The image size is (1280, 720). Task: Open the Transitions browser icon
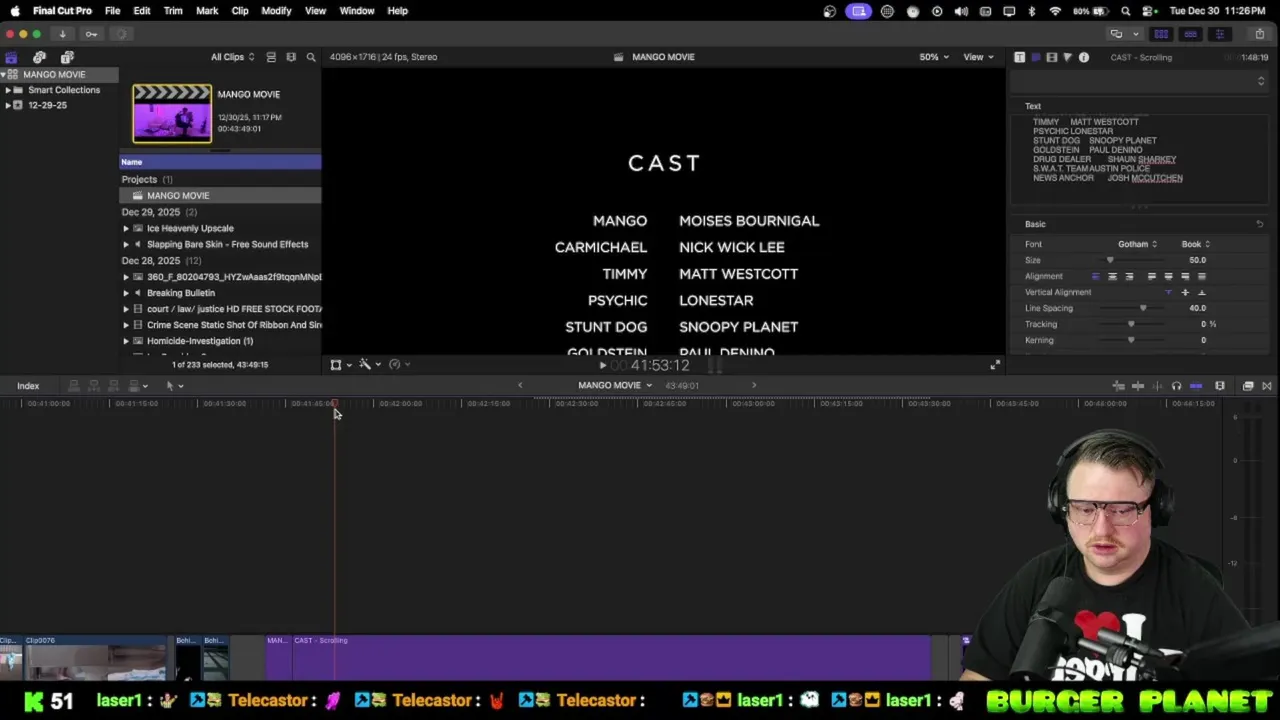pos(1267,386)
